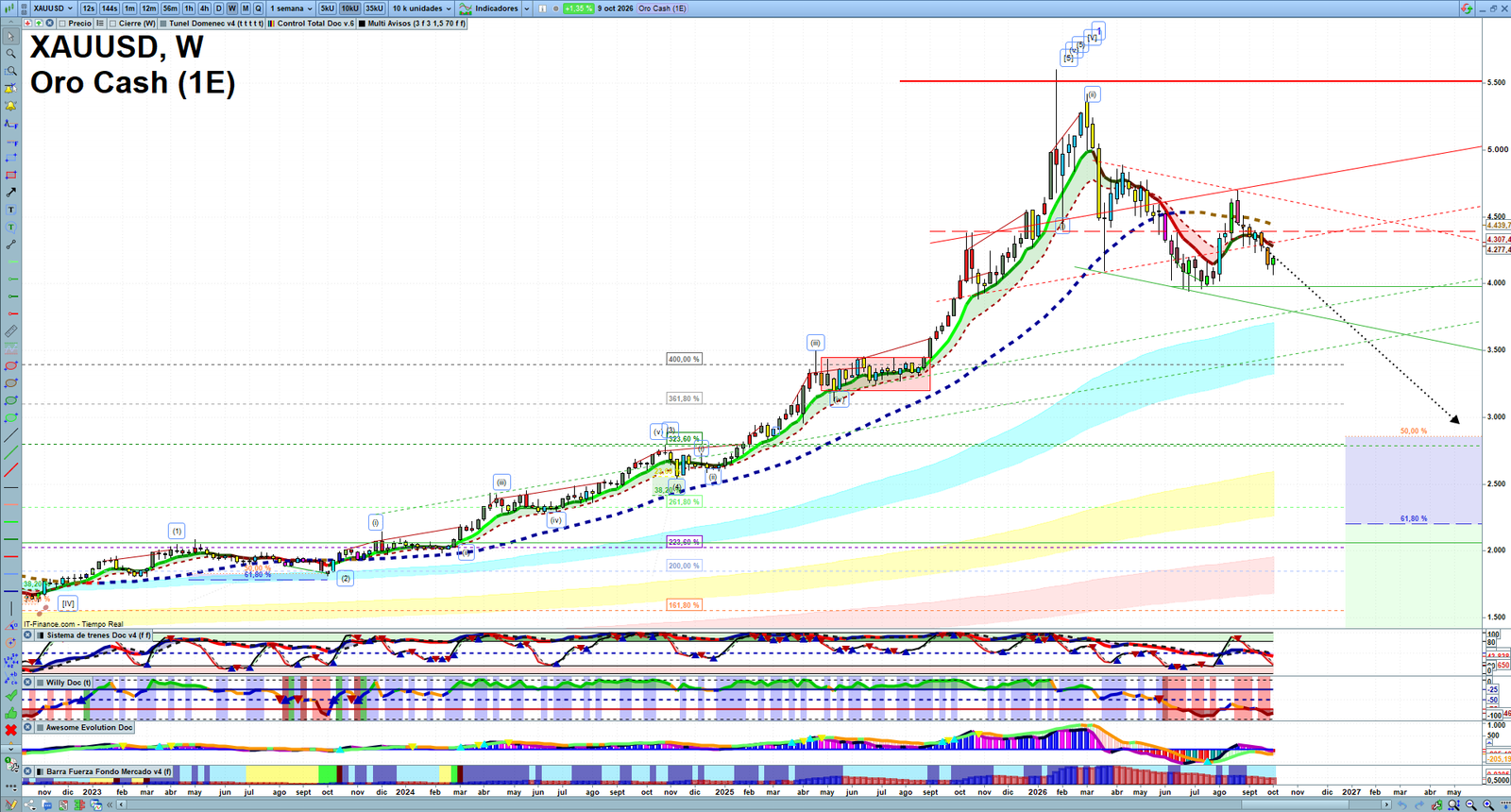Close the Awesome Evolution Doc panel
Viewport: 1511px width, 812px height.
pos(27,727)
